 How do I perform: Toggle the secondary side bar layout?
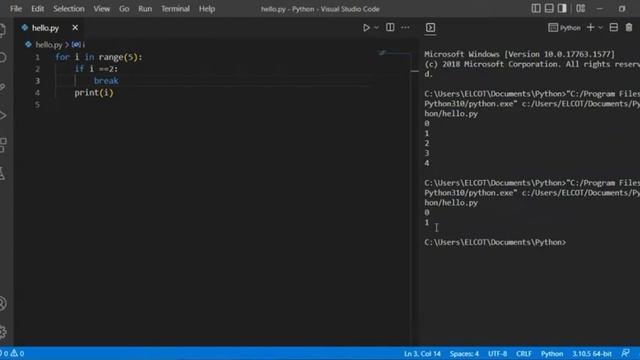pos(562,9)
